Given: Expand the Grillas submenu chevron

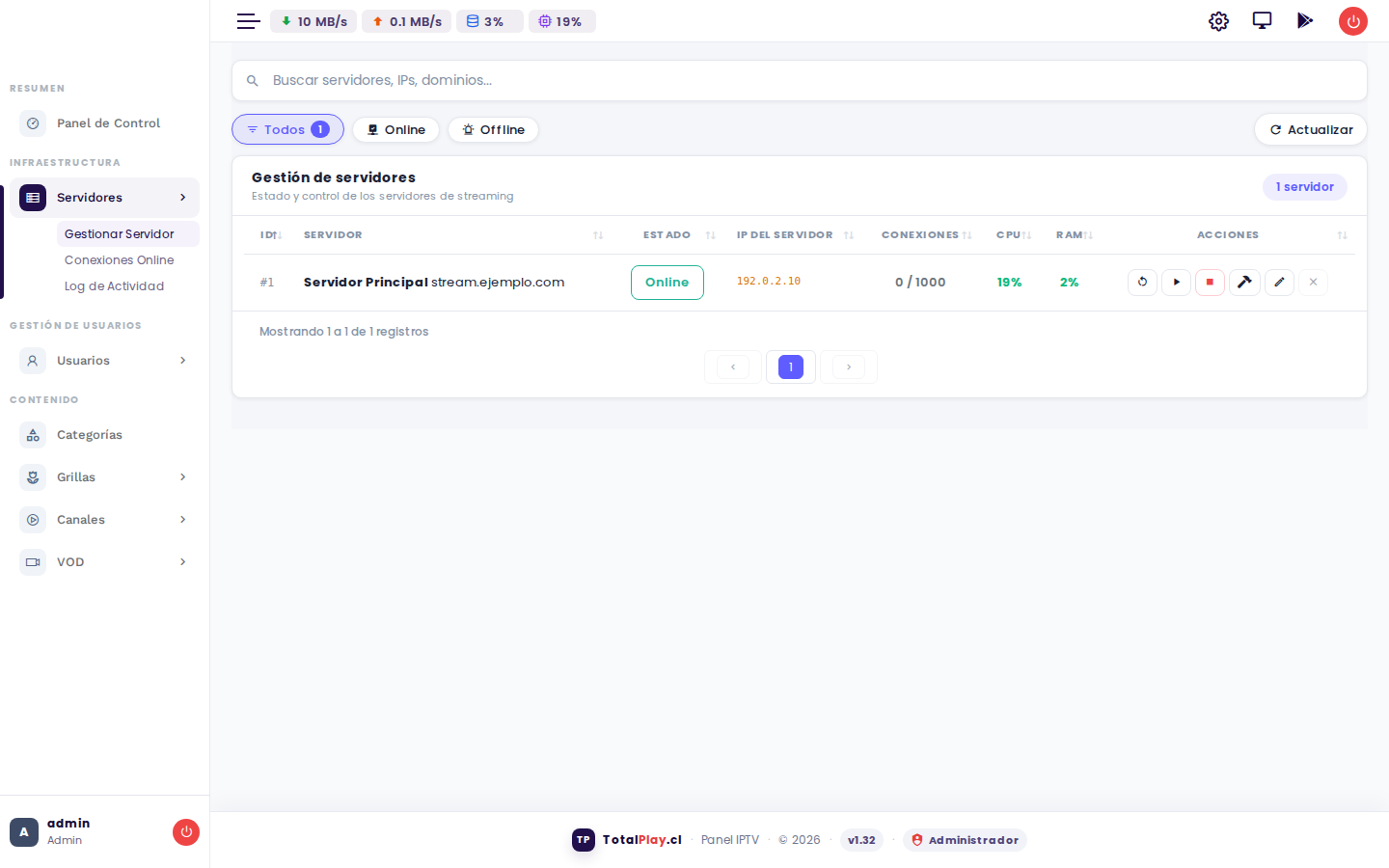Looking at the screenshot, I should (183, 477).
